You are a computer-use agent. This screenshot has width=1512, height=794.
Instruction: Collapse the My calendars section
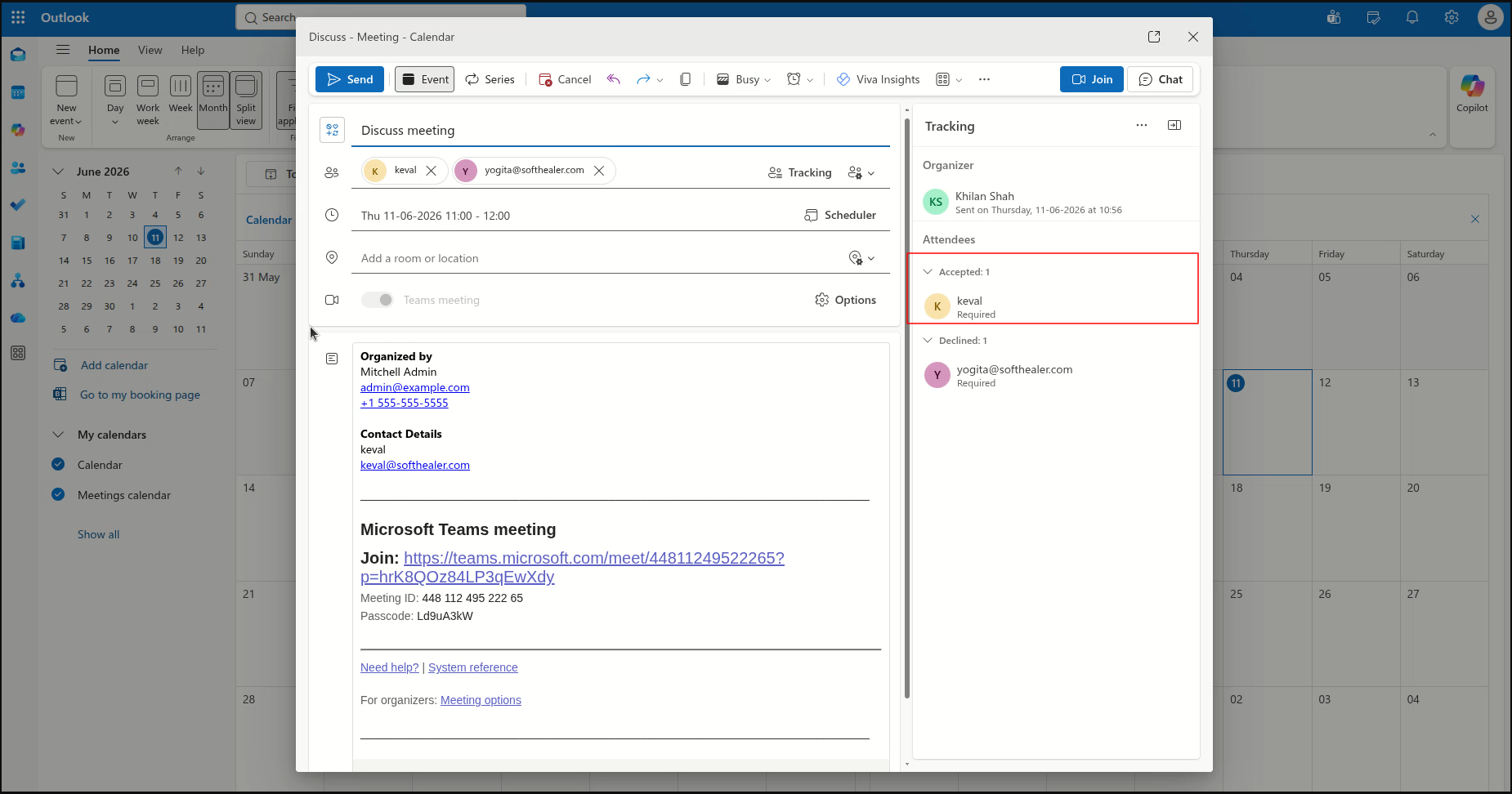point(58,434)
